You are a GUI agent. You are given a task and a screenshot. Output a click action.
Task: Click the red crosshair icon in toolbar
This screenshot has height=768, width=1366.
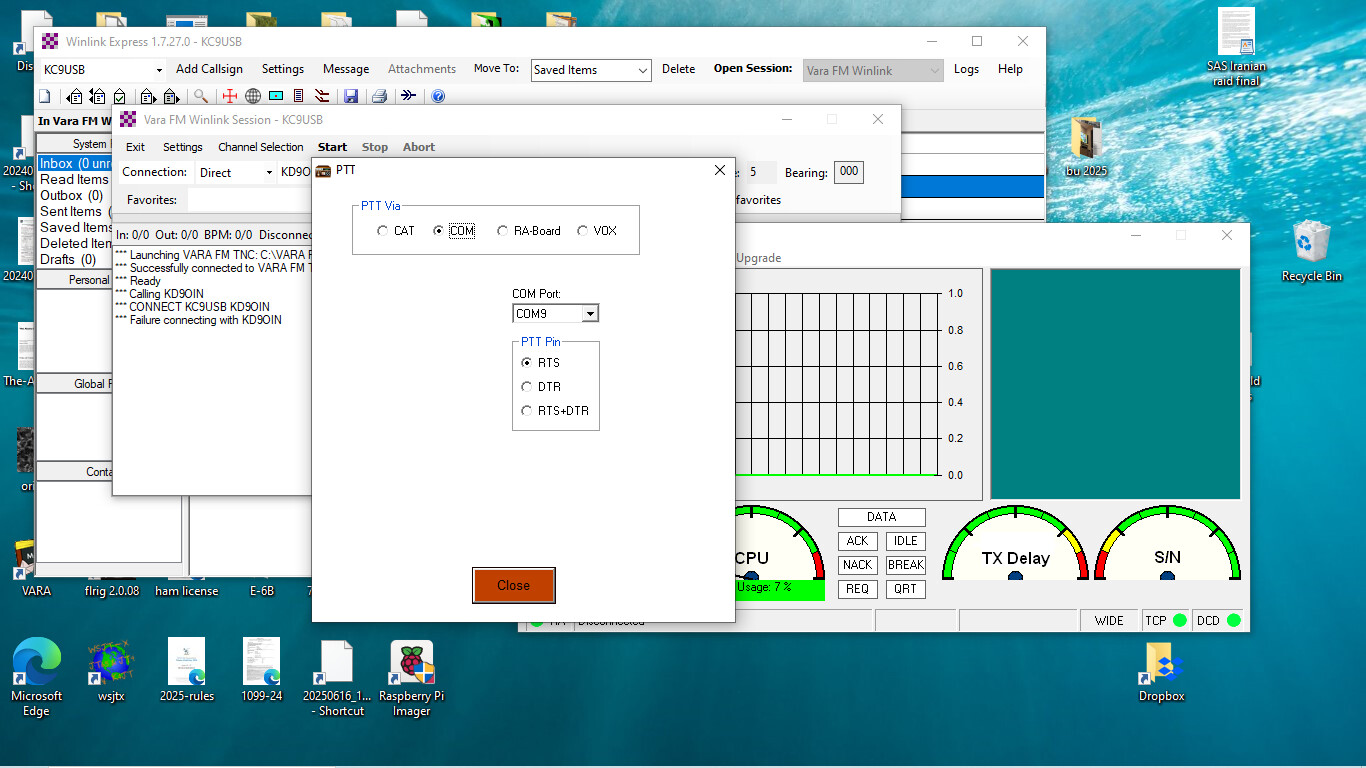point(229,97)
